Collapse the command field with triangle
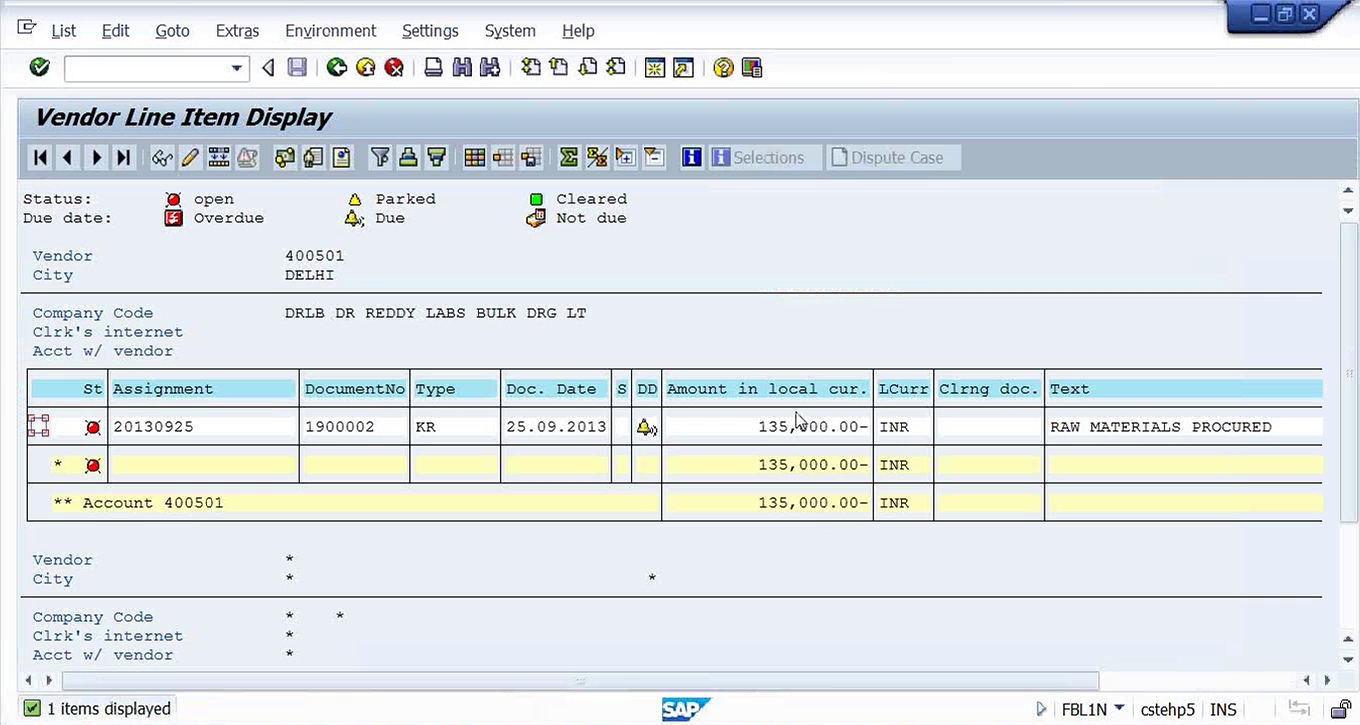This screenshot has width=1360, height=725. [x=268, y=68]
